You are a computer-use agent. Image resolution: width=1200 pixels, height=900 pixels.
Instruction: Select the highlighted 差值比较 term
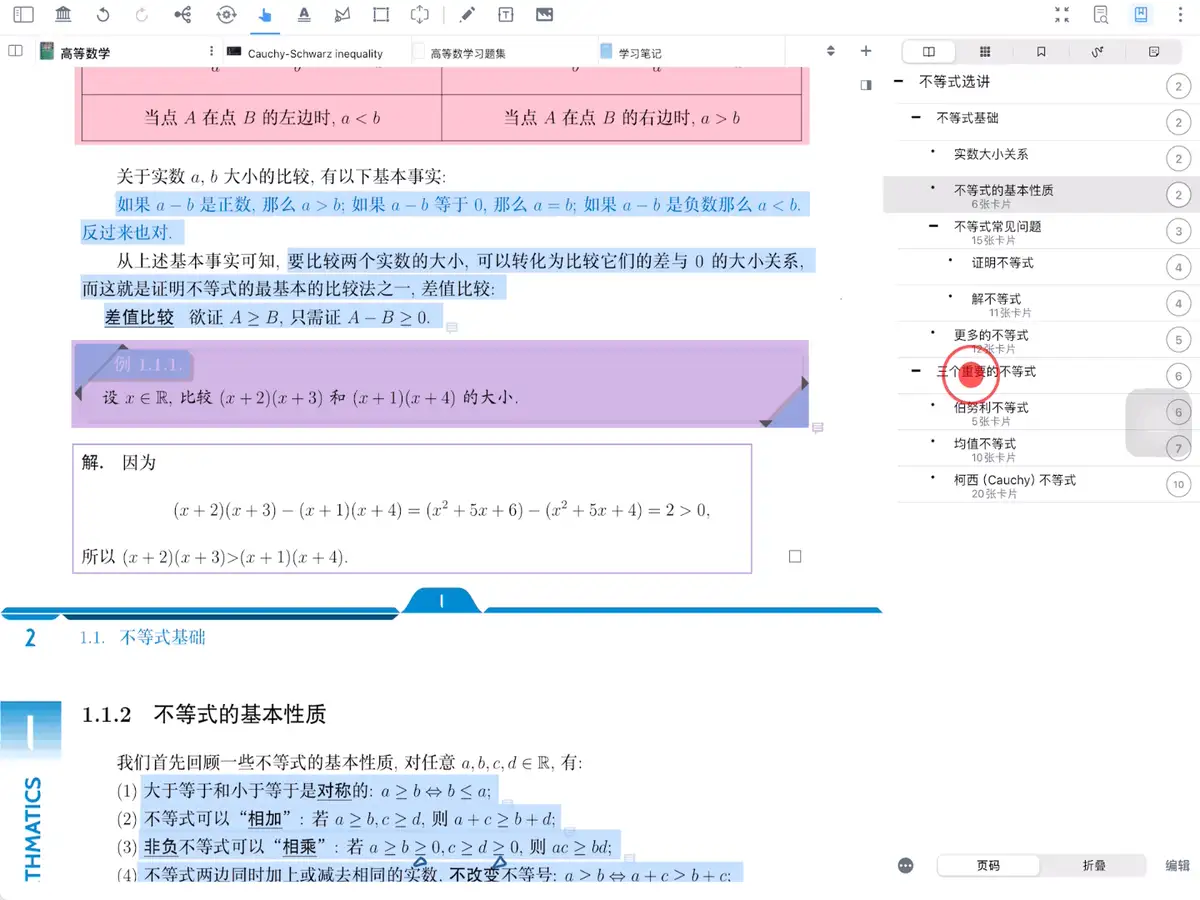[x=139, y=318]
